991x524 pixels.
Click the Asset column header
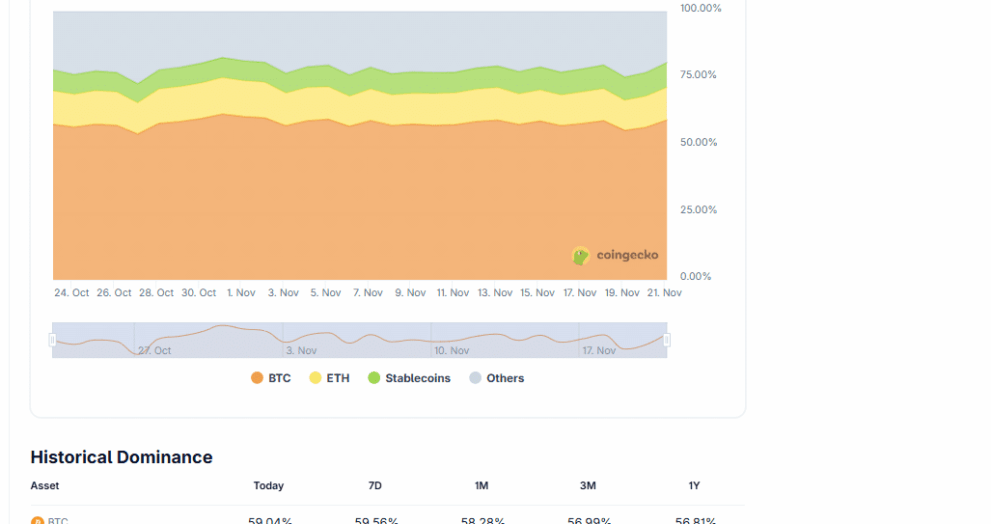[x=45, y=486]
